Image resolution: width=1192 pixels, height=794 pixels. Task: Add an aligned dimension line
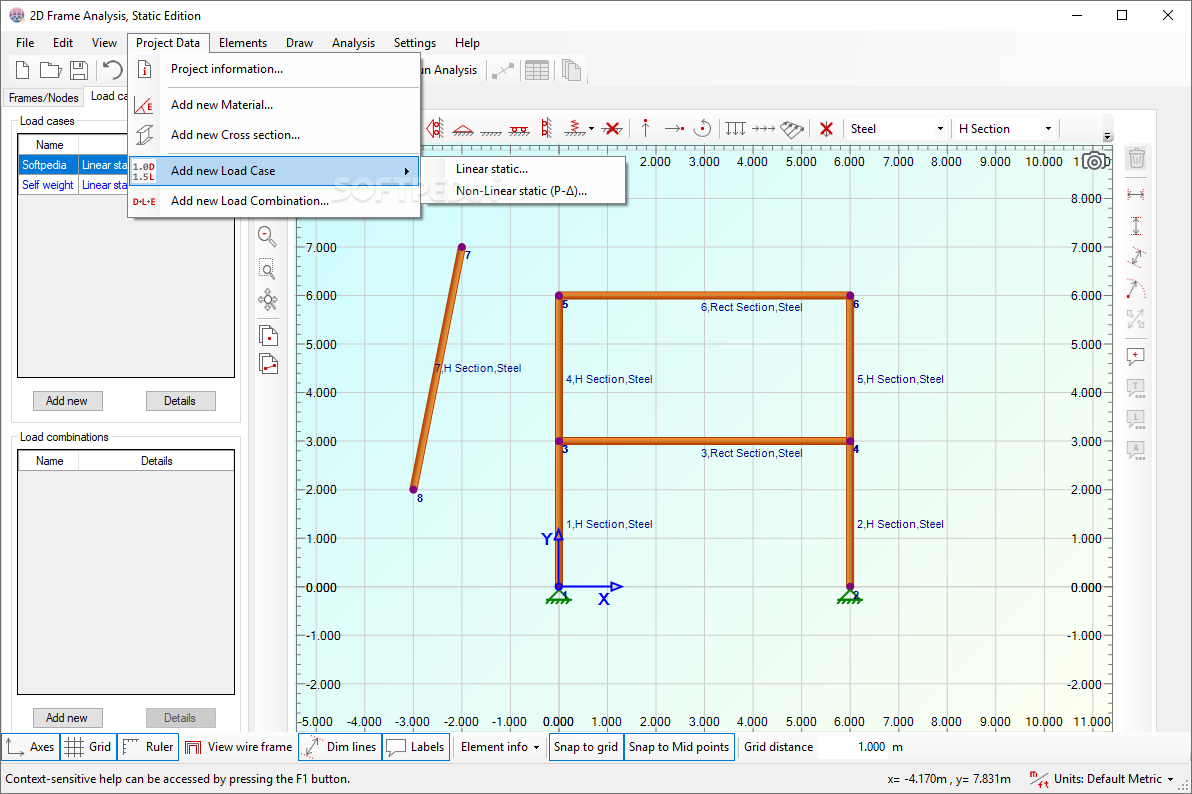[x=1136, y=257]
